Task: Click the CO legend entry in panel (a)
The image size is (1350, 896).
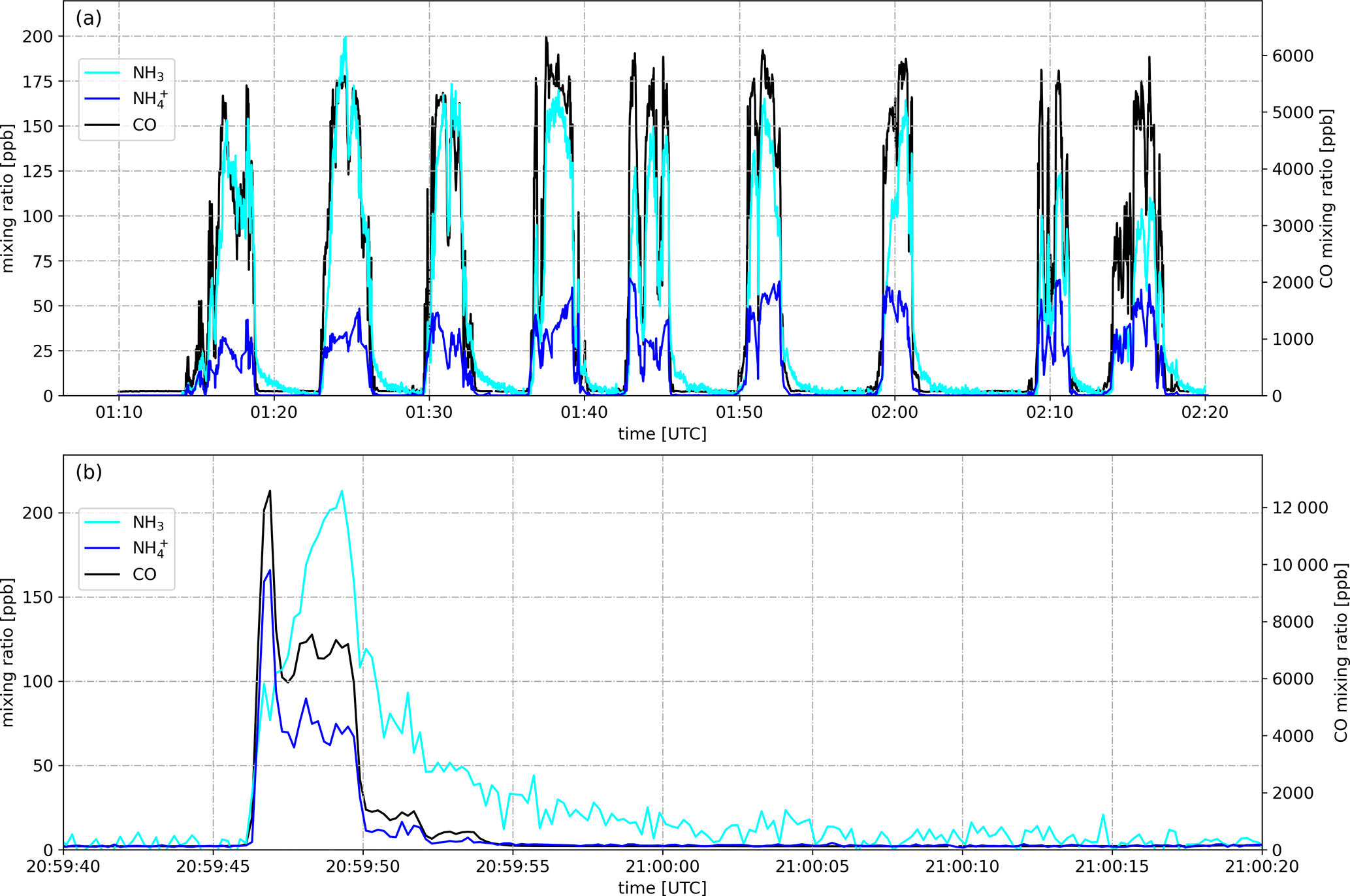Action: pyautogui.click(x=144, y=125)
